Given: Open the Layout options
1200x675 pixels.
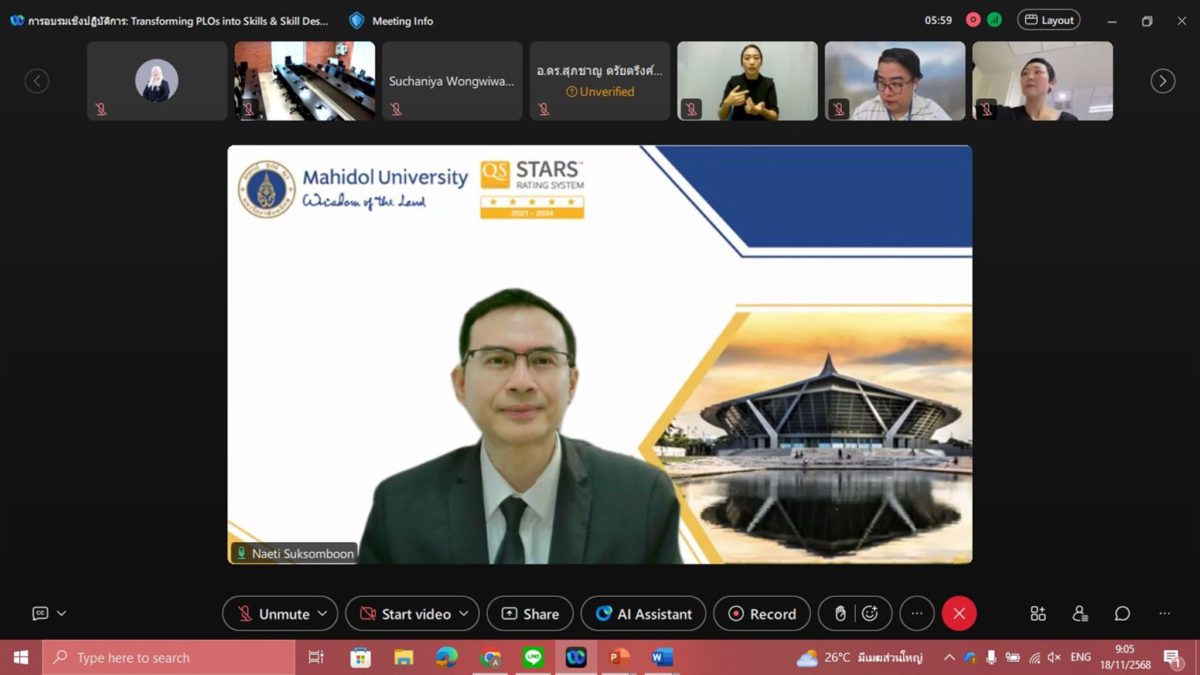Looking at the screenshot, I should 1049,20.
